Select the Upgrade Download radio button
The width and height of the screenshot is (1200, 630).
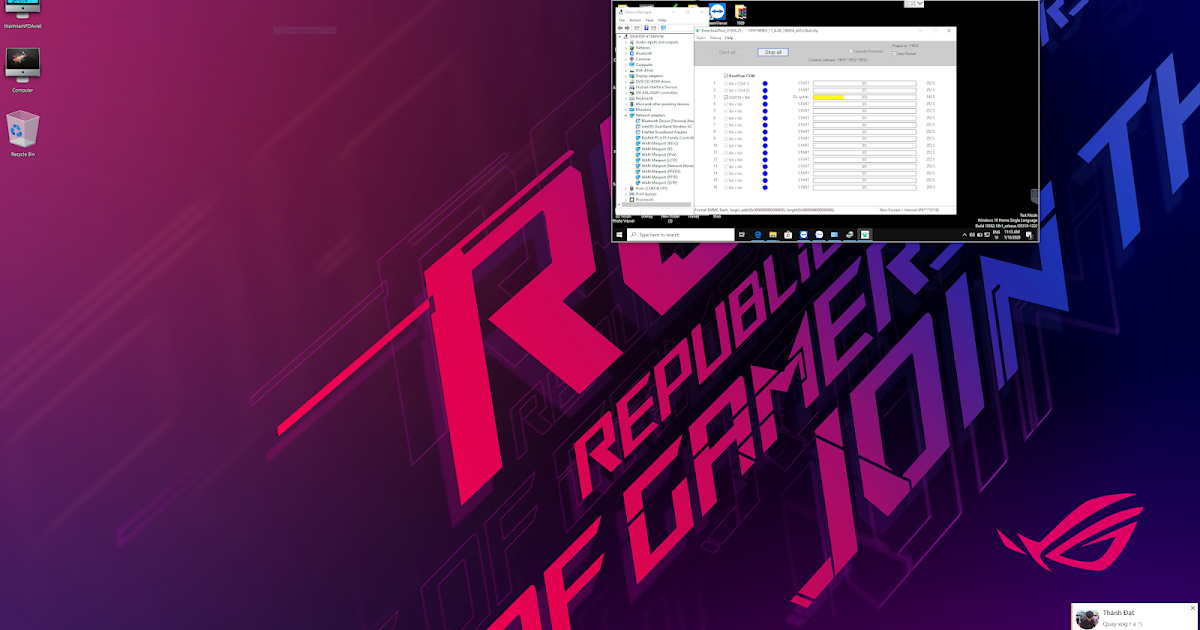pos(850,51)
